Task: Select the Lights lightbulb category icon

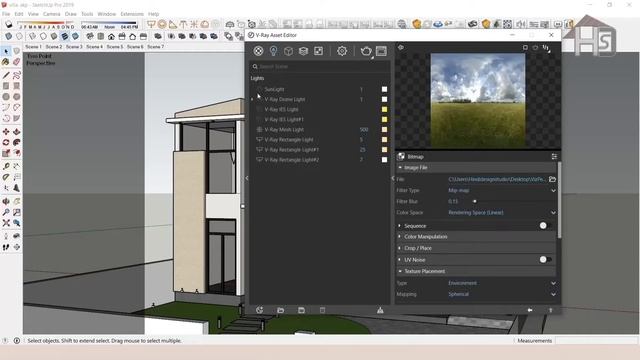Action: pyautogui.click(x=273, y=51)
